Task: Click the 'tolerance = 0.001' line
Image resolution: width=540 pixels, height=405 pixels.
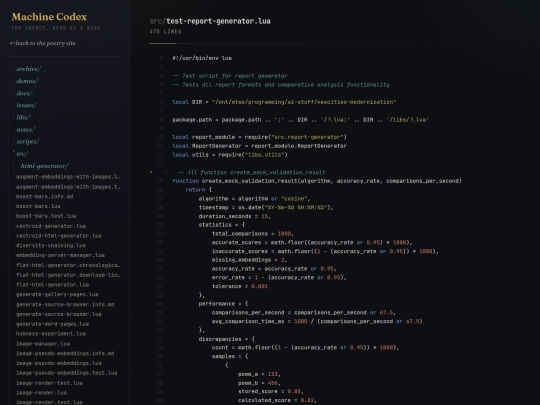Action: tap(240, 286)
